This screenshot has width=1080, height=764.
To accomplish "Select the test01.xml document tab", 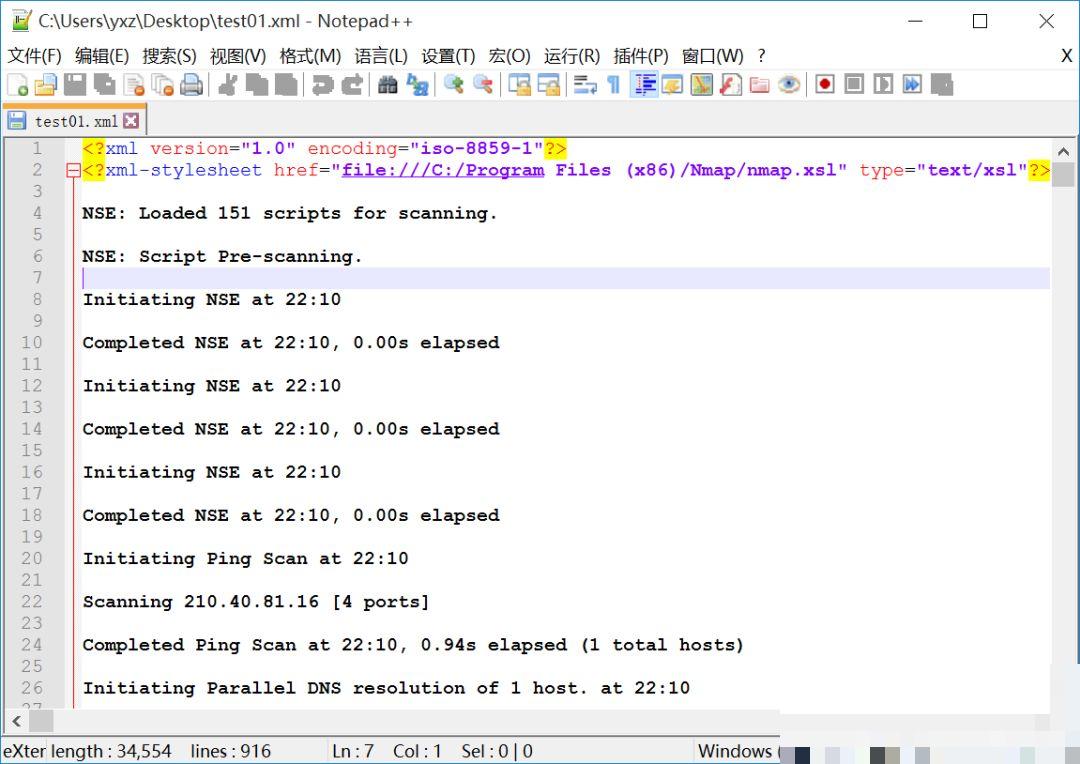I will [x=74, y=121].
